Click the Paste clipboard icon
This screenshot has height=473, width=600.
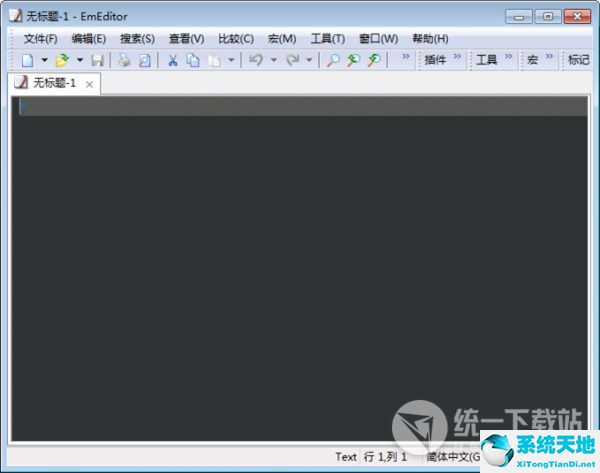[x=214, y=60]
